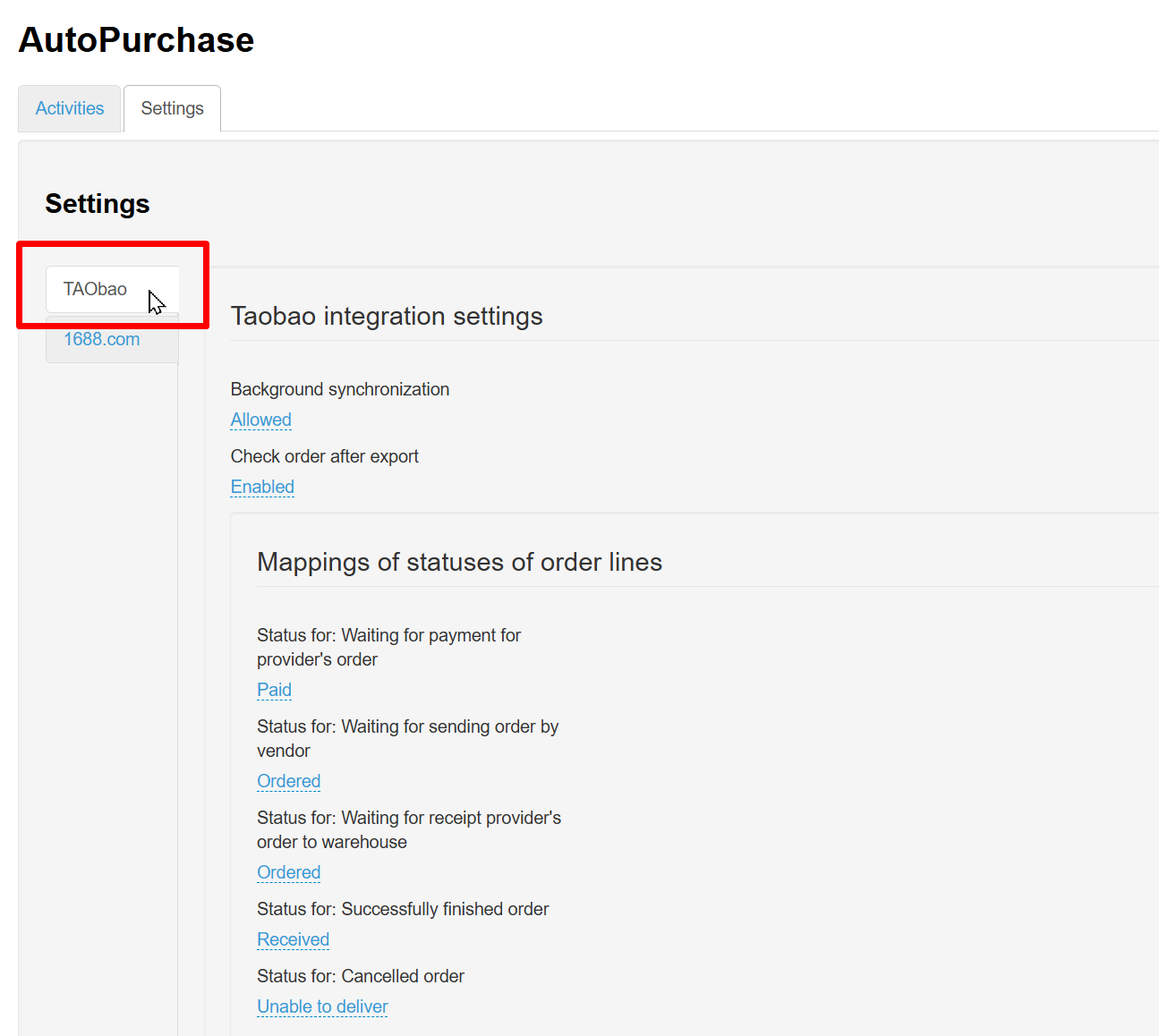This screenshot has width=1159, height=1036.
Task: Click the Successfully finished order status label
Action: tap(403, 909)
